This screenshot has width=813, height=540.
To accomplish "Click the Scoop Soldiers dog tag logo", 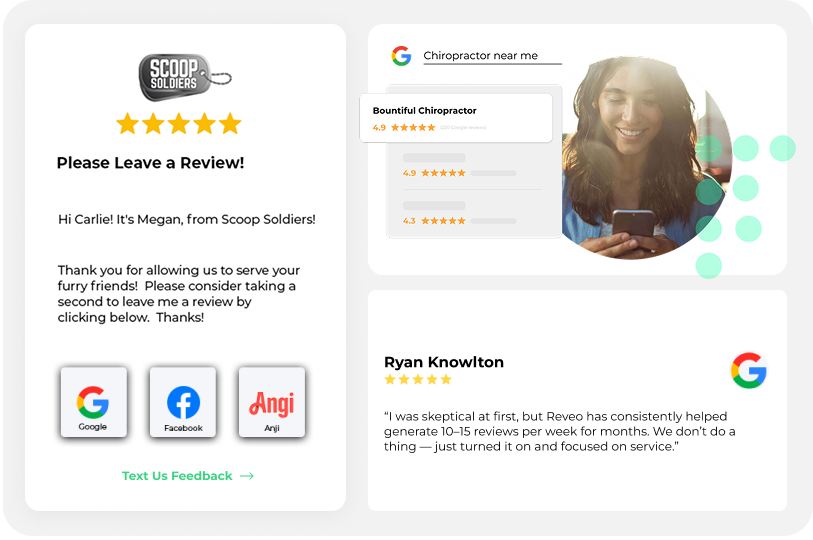I will 185,77.
